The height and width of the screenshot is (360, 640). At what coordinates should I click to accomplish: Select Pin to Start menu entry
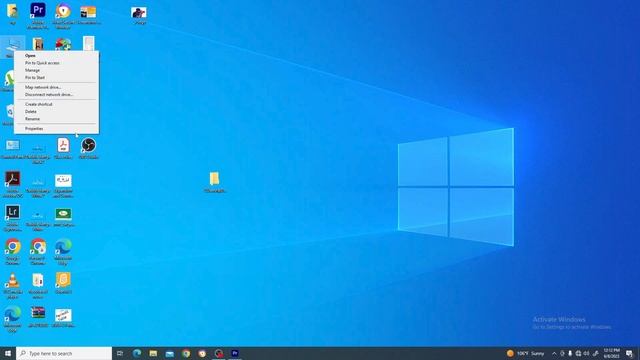click(x=35, y=78)
